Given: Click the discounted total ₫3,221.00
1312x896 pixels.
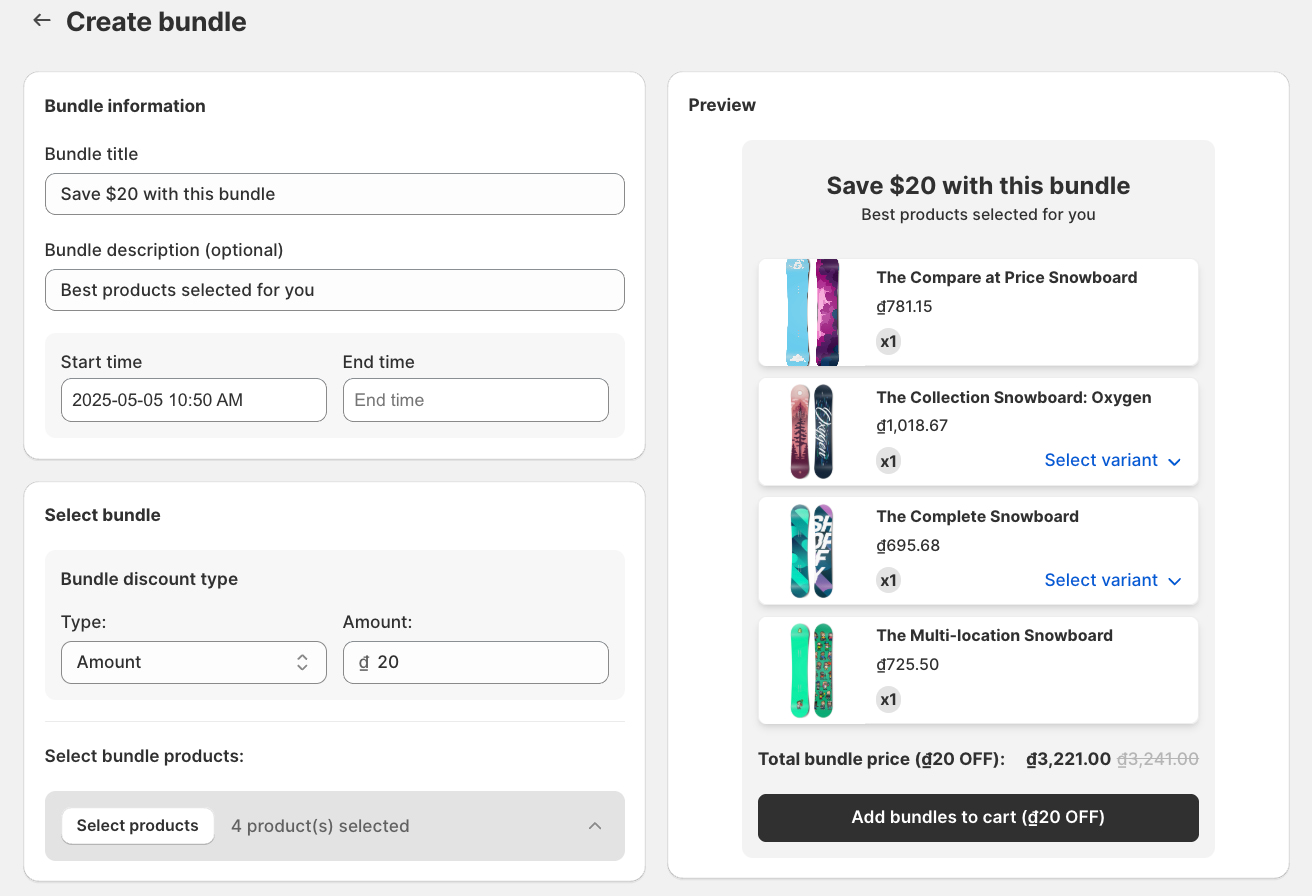Looking at the screenshot, I should coord(1068,759).
